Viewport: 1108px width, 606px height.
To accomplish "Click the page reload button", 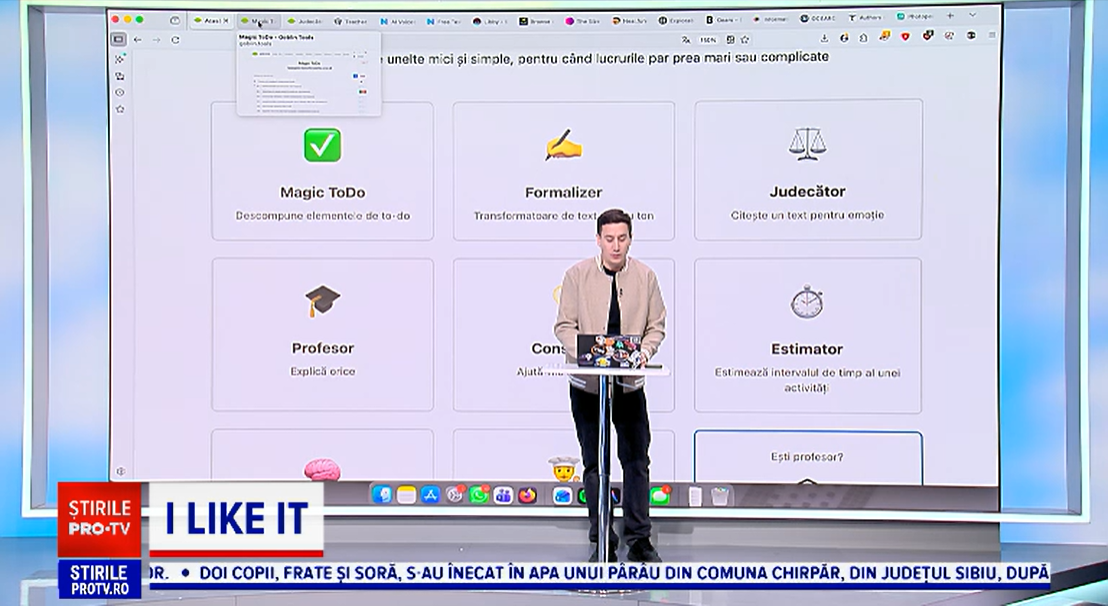I will pos(176,37).
